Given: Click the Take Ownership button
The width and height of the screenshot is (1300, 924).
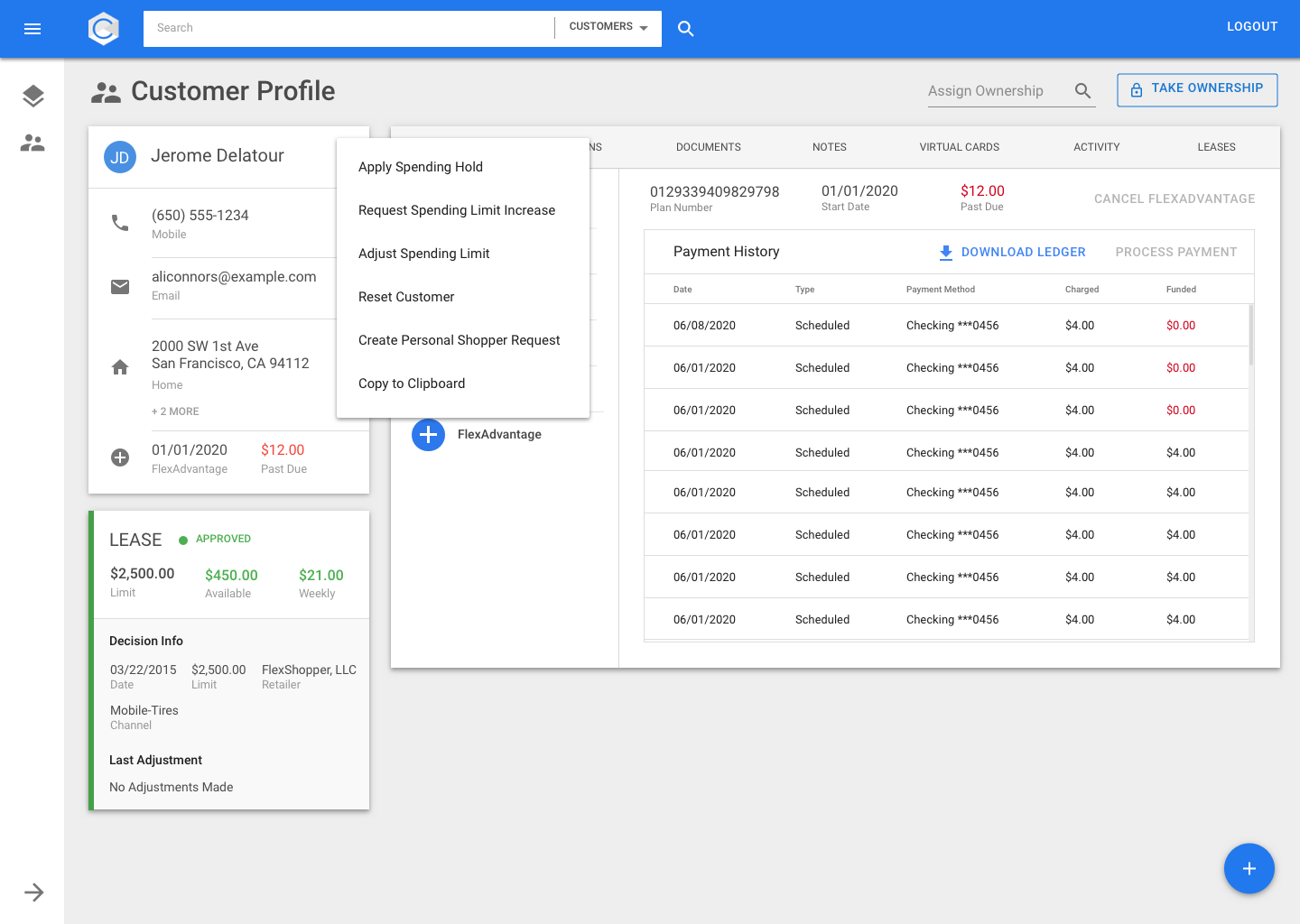Looking at the screenshot, I should click(1197, 89).
